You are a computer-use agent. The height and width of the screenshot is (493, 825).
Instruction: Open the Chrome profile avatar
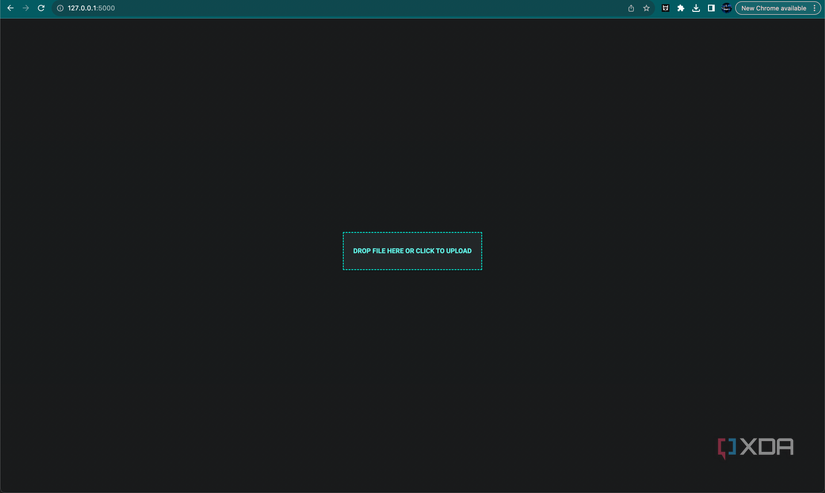tap(727, 8)
